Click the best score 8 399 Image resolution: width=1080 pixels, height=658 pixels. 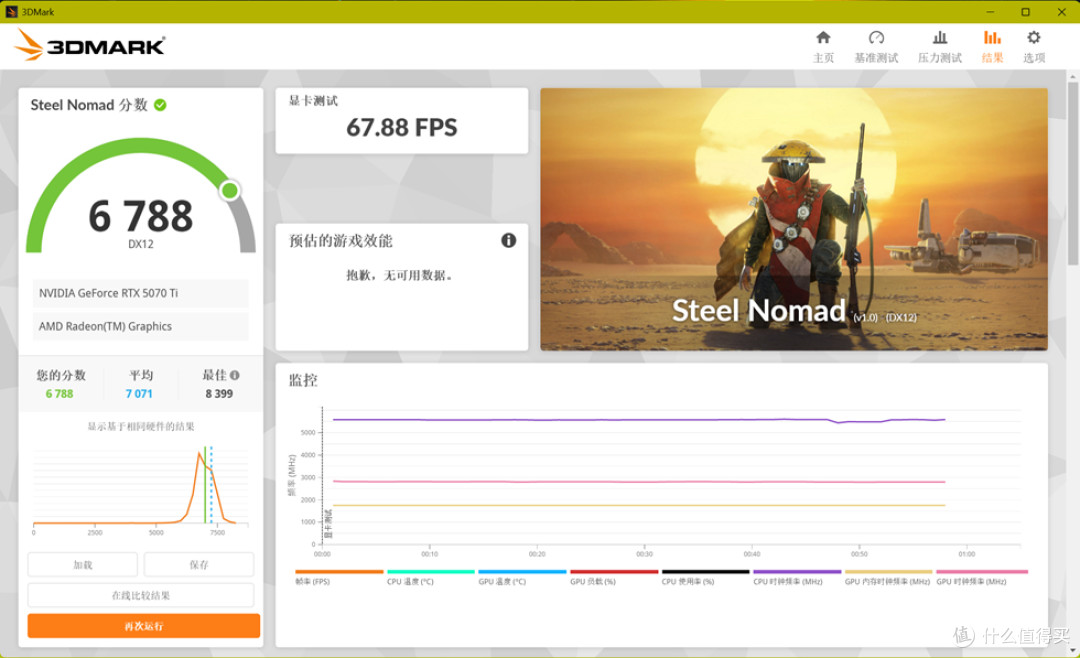coord(219,393)
